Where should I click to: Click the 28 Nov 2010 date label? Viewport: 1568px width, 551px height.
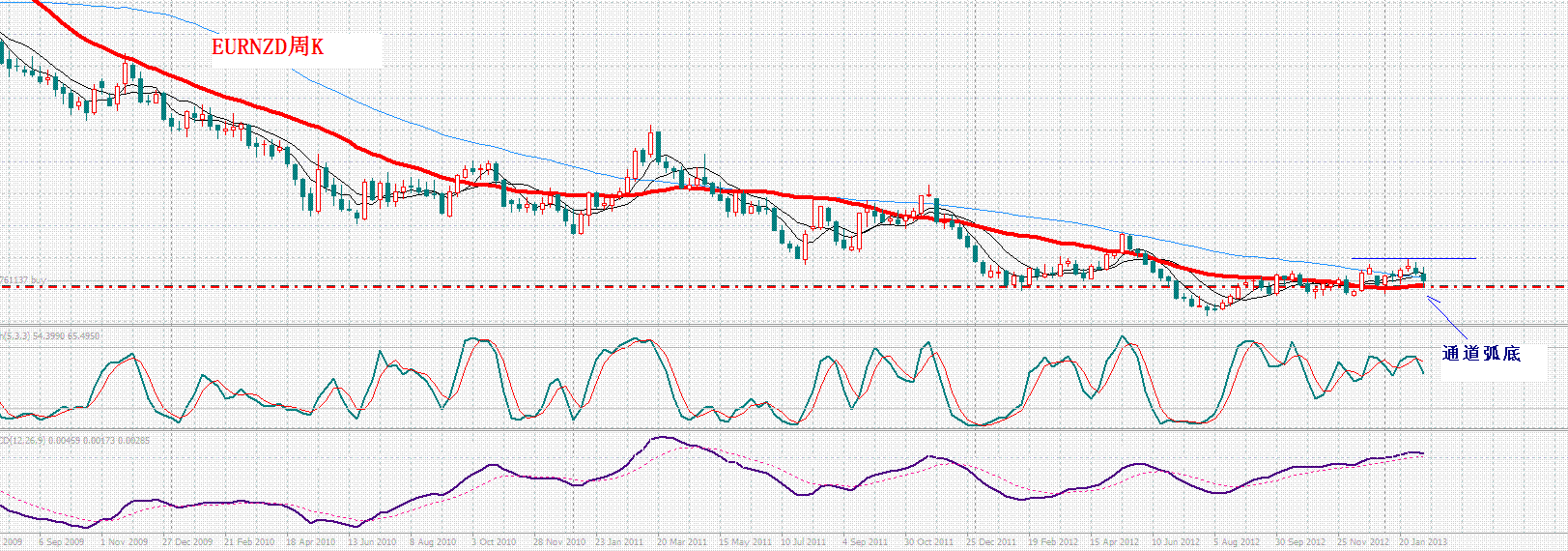(558, 542)
